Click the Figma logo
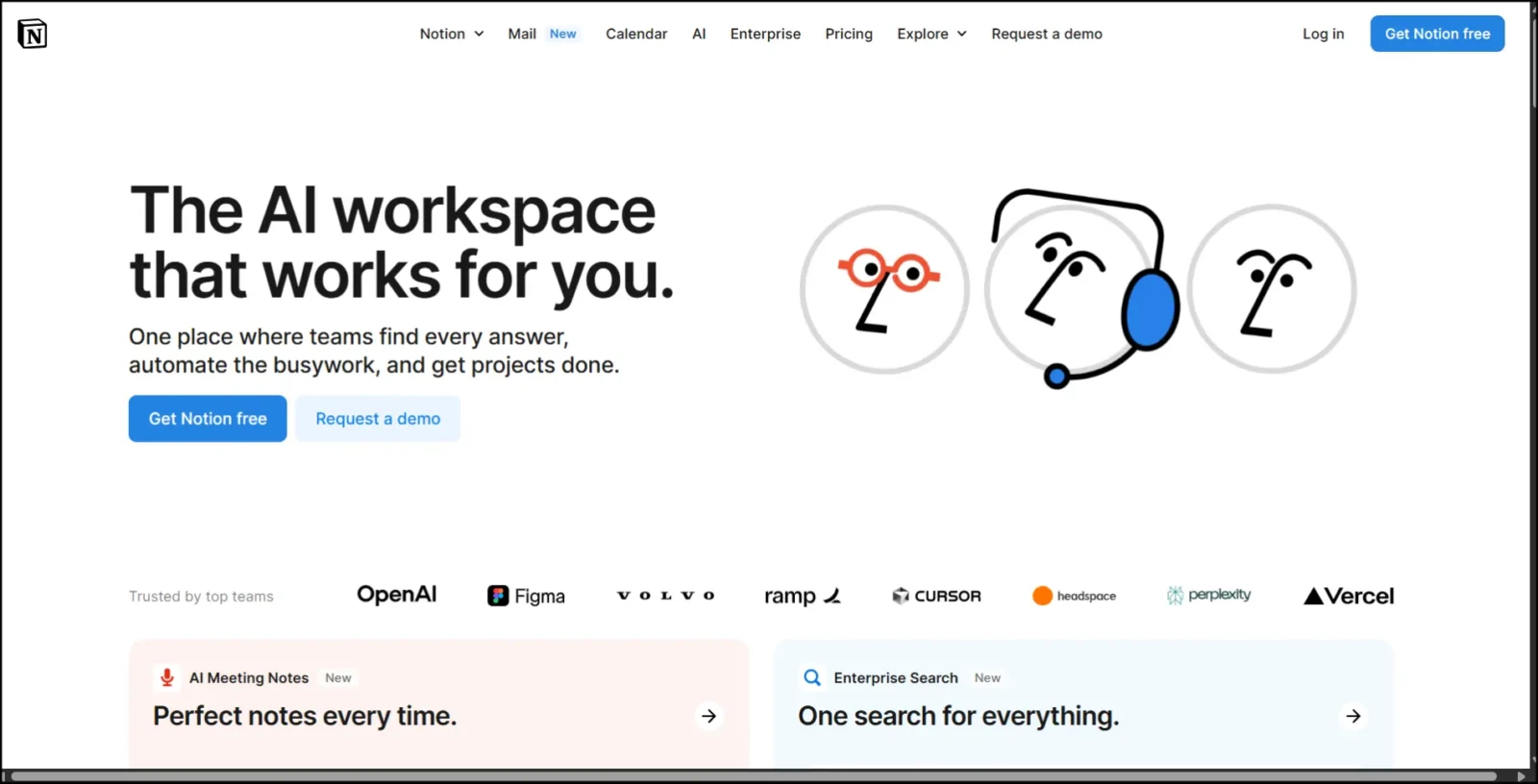 [x=526, y=596]
